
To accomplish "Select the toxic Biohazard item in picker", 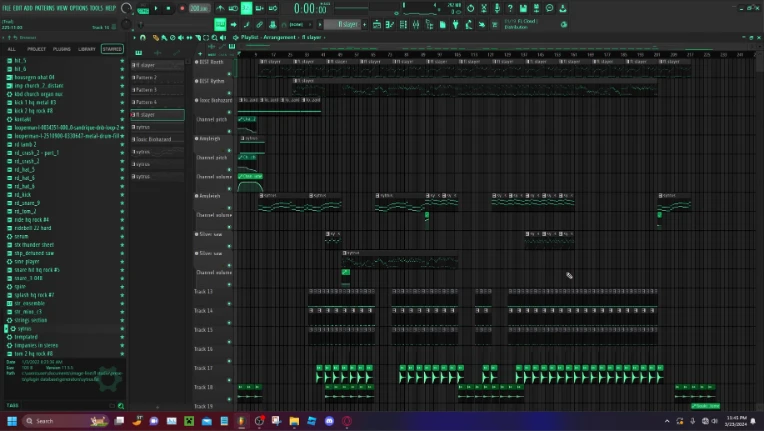I will click(157, 139).
